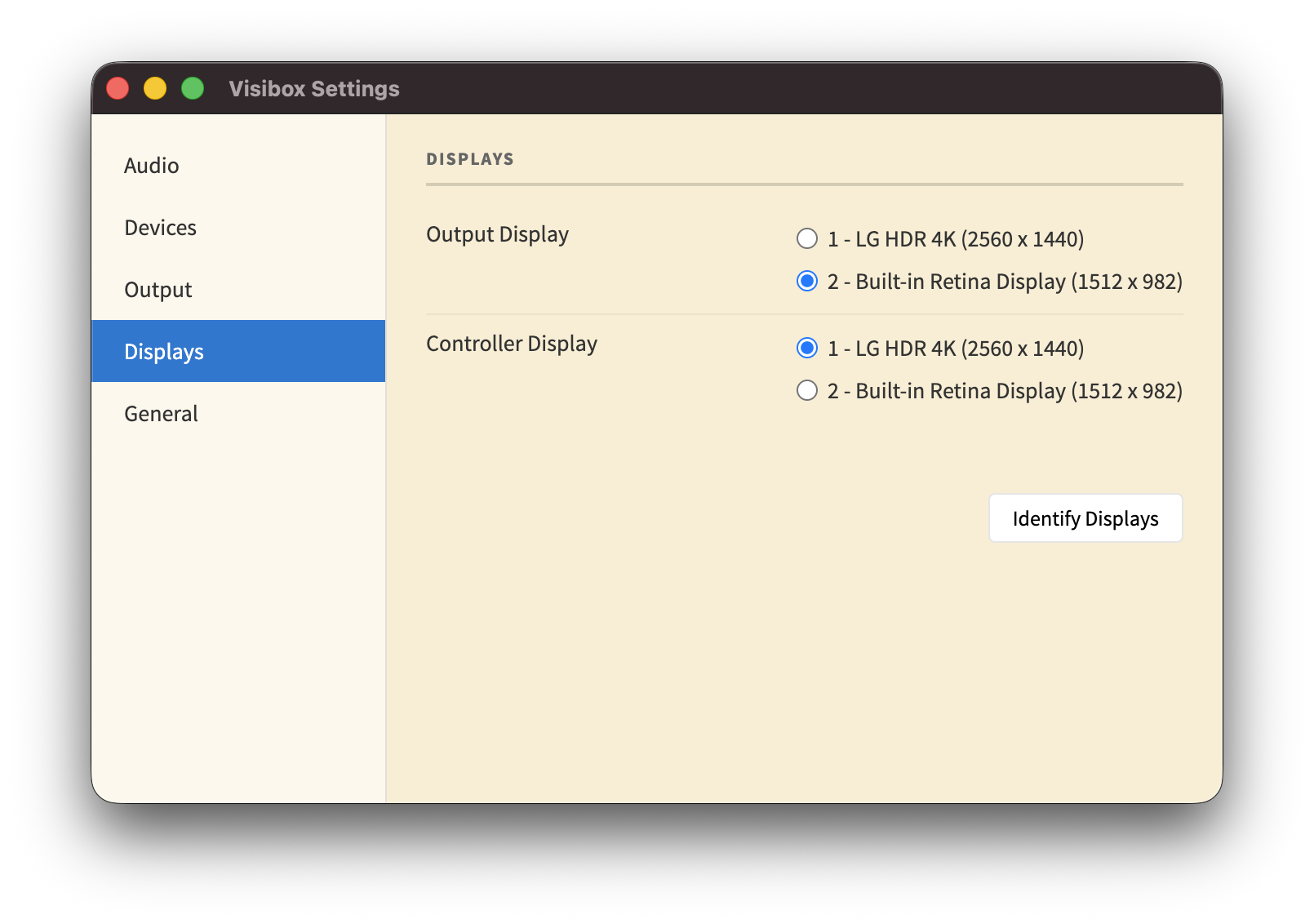
Task: Select the Displays sidebar item
Action: click(x=164, y=352)
